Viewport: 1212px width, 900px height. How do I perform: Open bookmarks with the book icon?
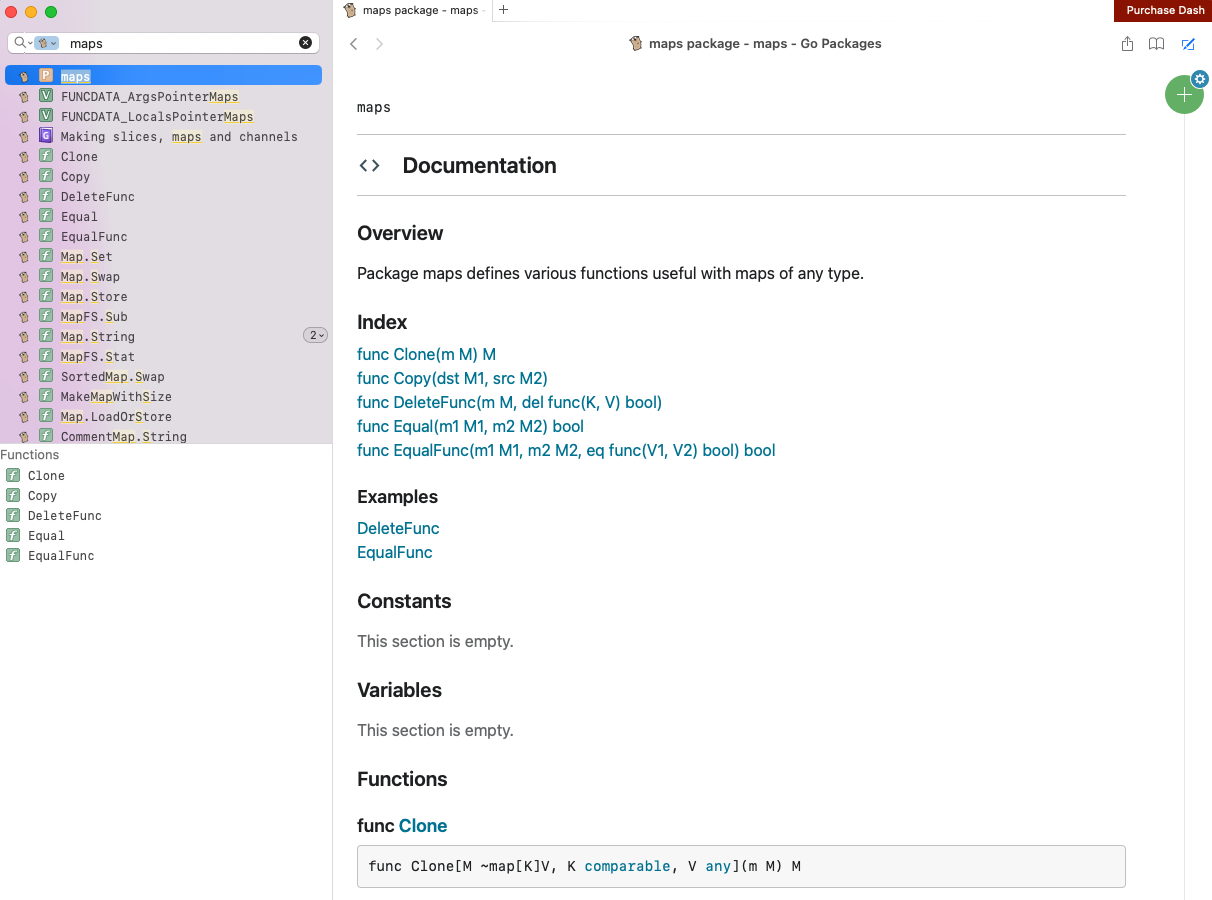point(1156,44)
